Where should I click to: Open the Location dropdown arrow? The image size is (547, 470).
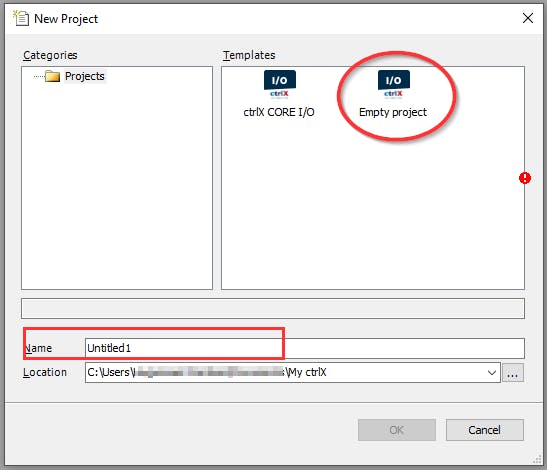(x=492, y=373)
